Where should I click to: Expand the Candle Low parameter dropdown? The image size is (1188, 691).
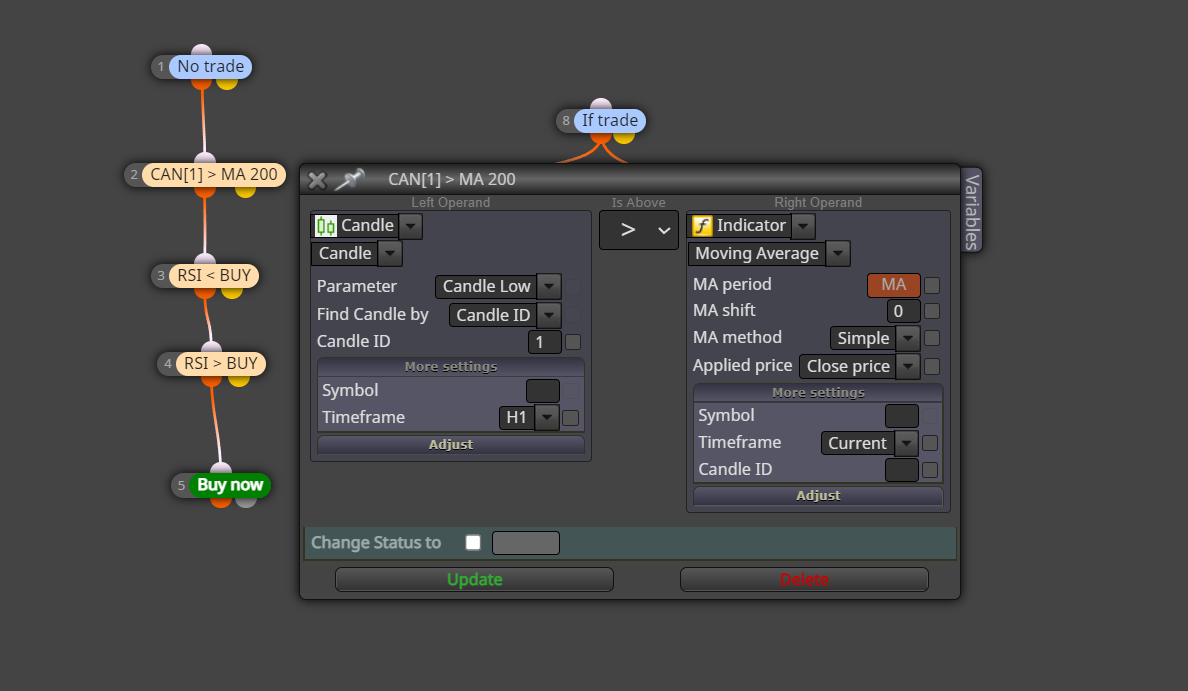[x=549, y=286]
